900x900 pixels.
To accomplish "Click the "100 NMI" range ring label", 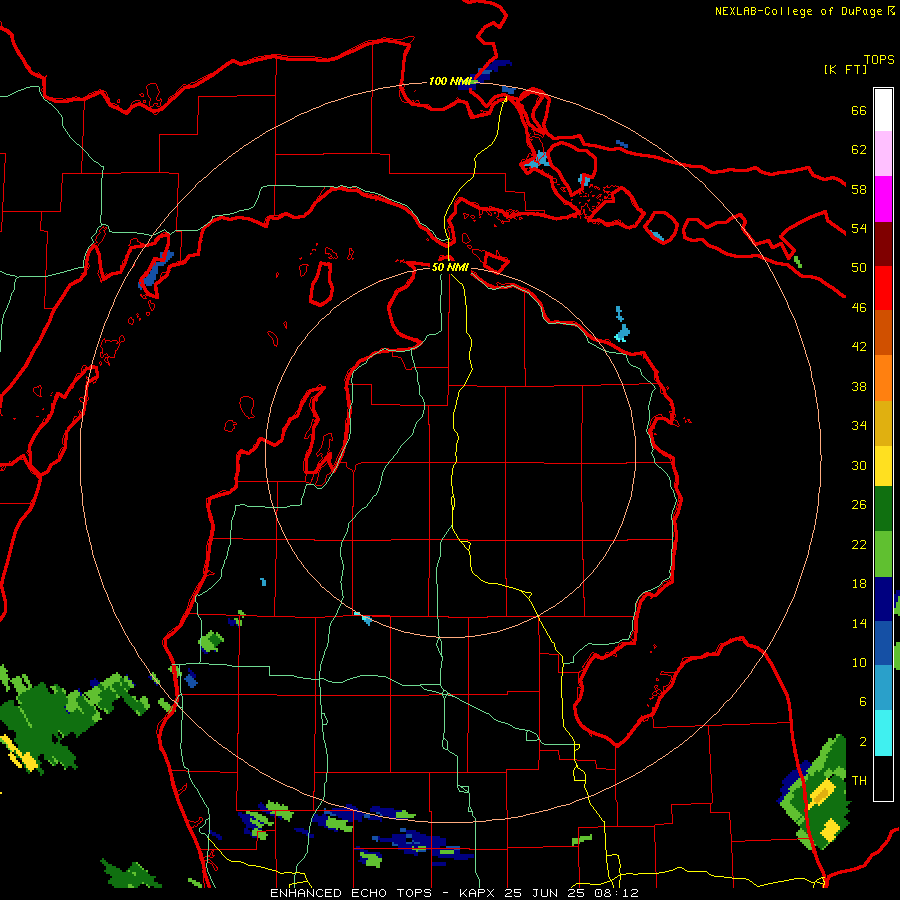I will click(x=449, y=81).
